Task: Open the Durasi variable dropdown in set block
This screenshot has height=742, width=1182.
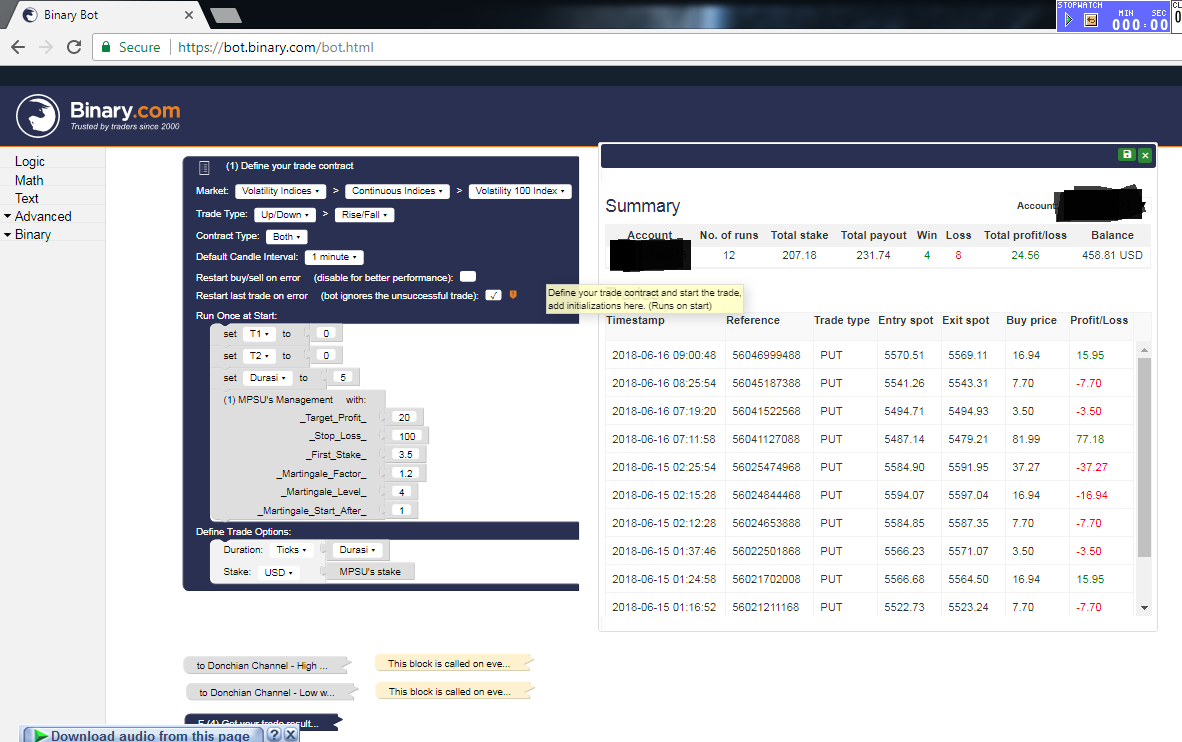Action: (x=268, y=378)
